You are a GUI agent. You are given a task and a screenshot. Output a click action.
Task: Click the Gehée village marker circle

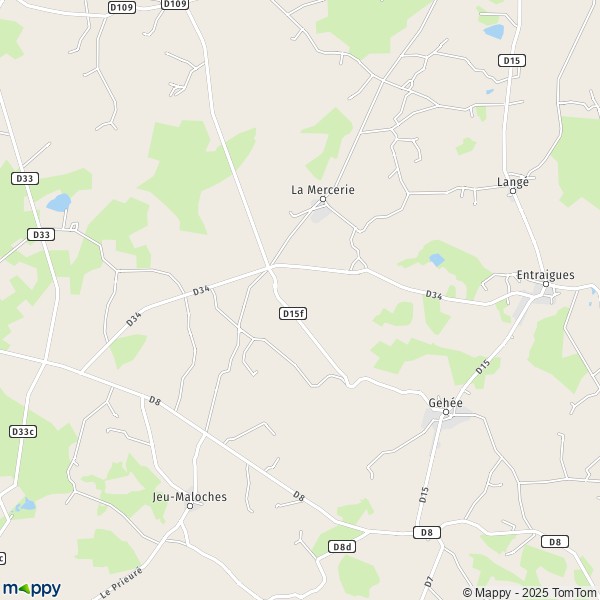446,412
